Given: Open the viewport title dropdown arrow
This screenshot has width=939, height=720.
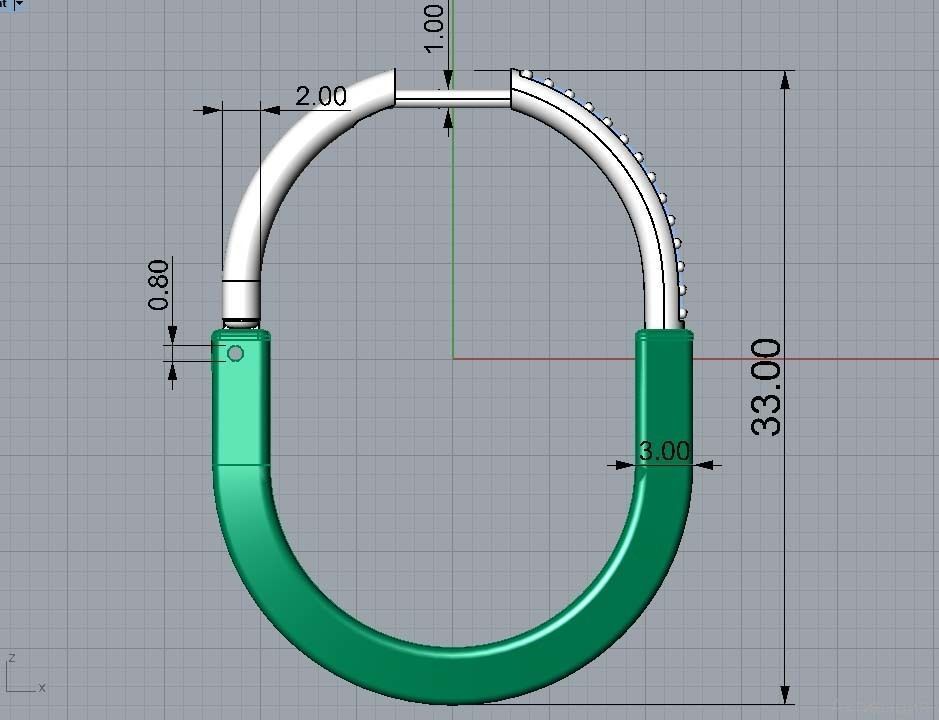Looking at the screenshot, I should point(19,3).
